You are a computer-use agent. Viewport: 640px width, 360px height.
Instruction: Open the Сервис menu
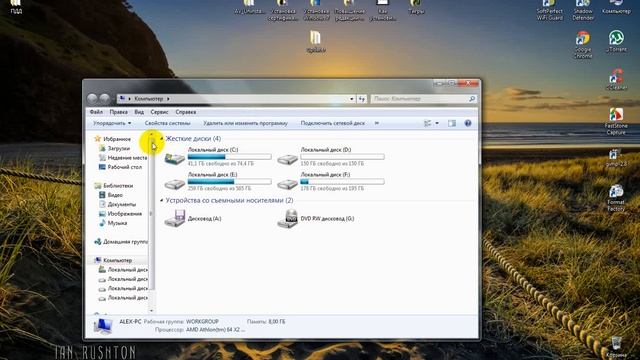[159, 112]
